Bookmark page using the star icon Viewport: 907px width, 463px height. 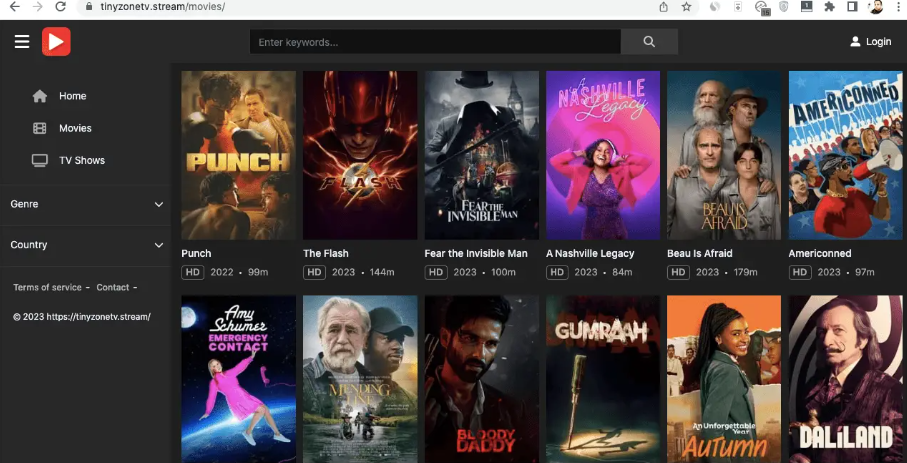pos(687,7)
